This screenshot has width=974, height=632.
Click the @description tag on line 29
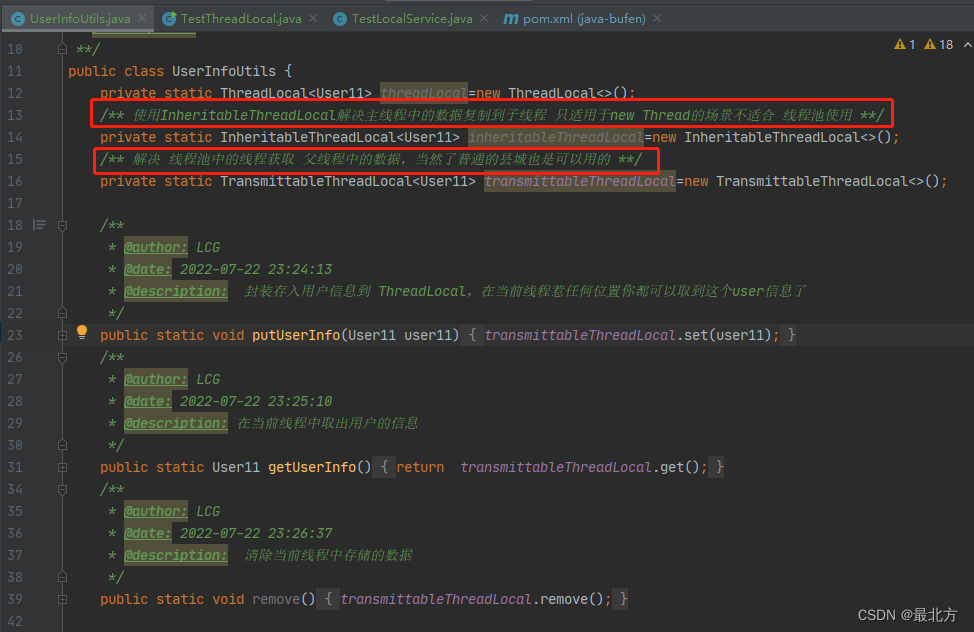click(x=176, y=423)
